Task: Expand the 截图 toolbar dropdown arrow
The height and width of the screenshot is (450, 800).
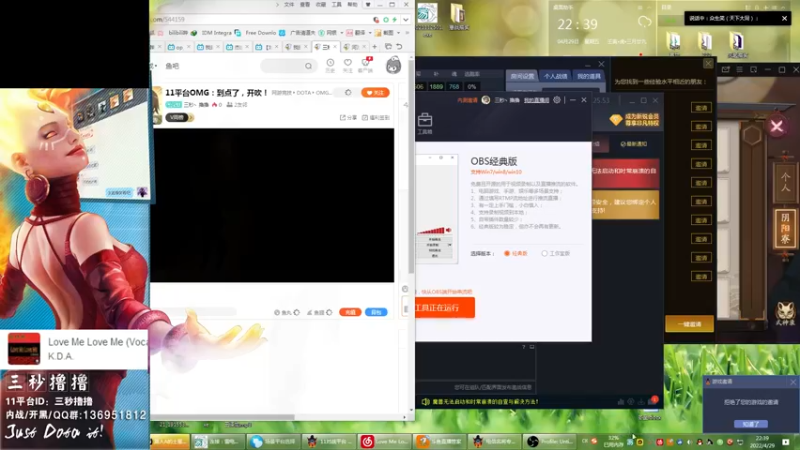Action: click(x=398, y=33)
